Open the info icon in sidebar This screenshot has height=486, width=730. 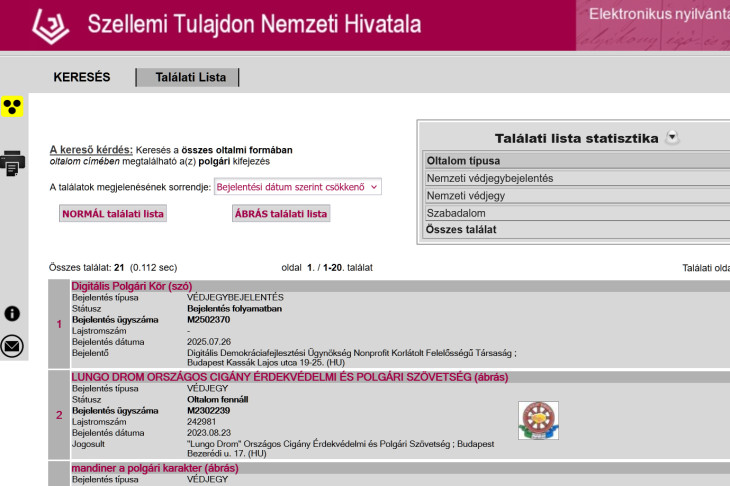pos(12,314)
